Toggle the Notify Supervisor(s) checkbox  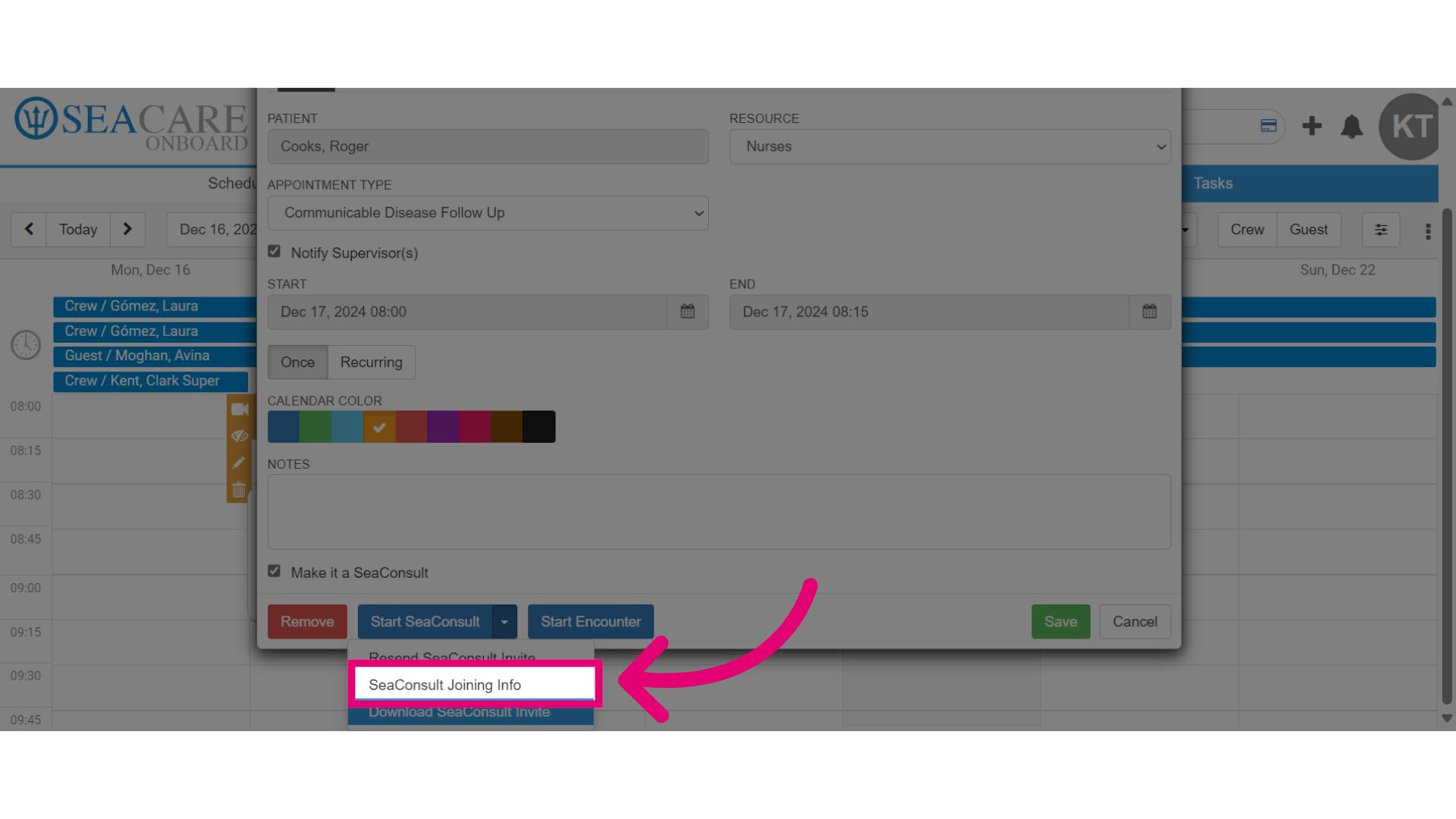(275, 252)
